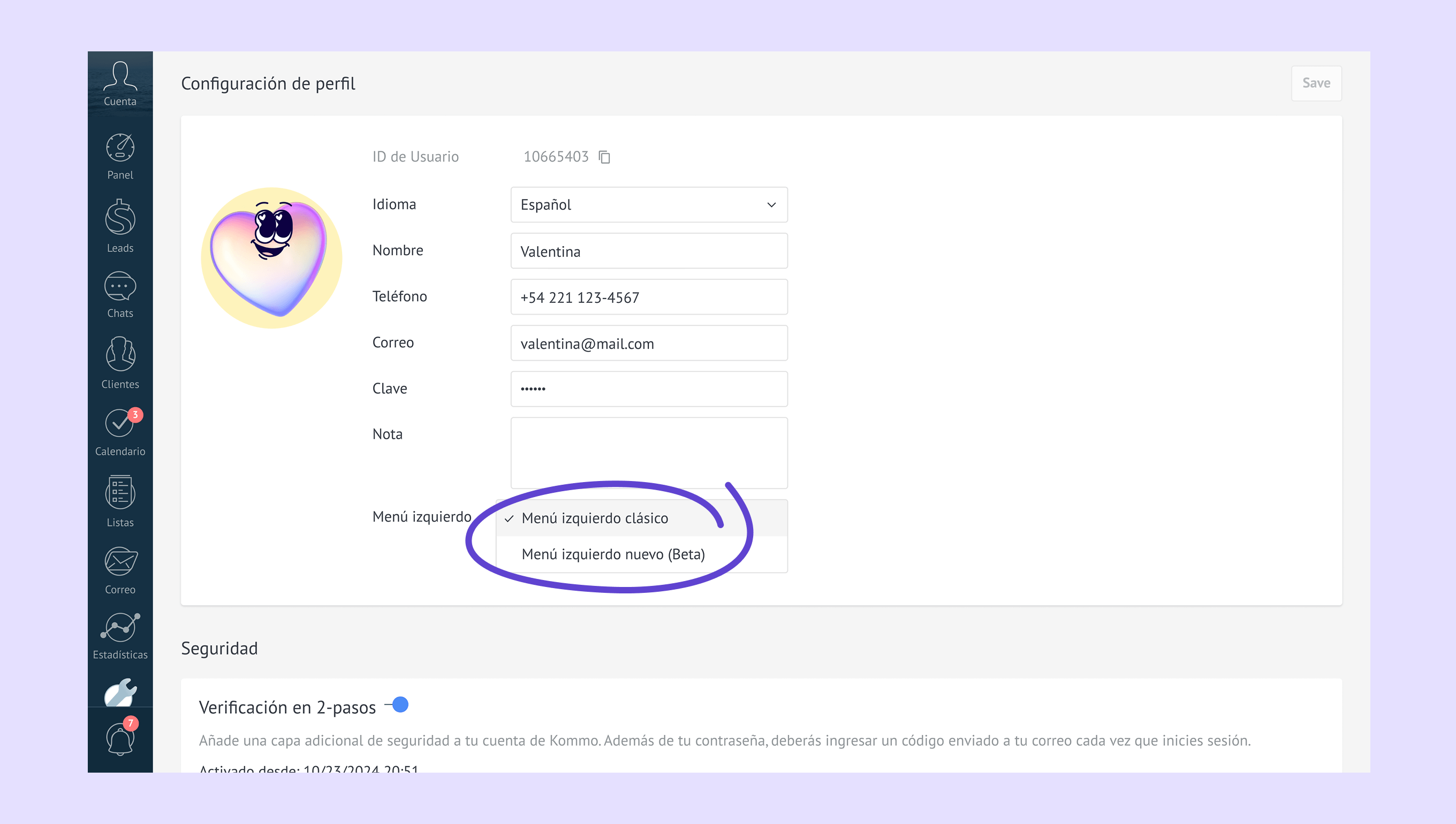Viewport: 1456px width, 824px height.
Task: Select Menú izquierdo clásico option
Action: pos(595,518)
